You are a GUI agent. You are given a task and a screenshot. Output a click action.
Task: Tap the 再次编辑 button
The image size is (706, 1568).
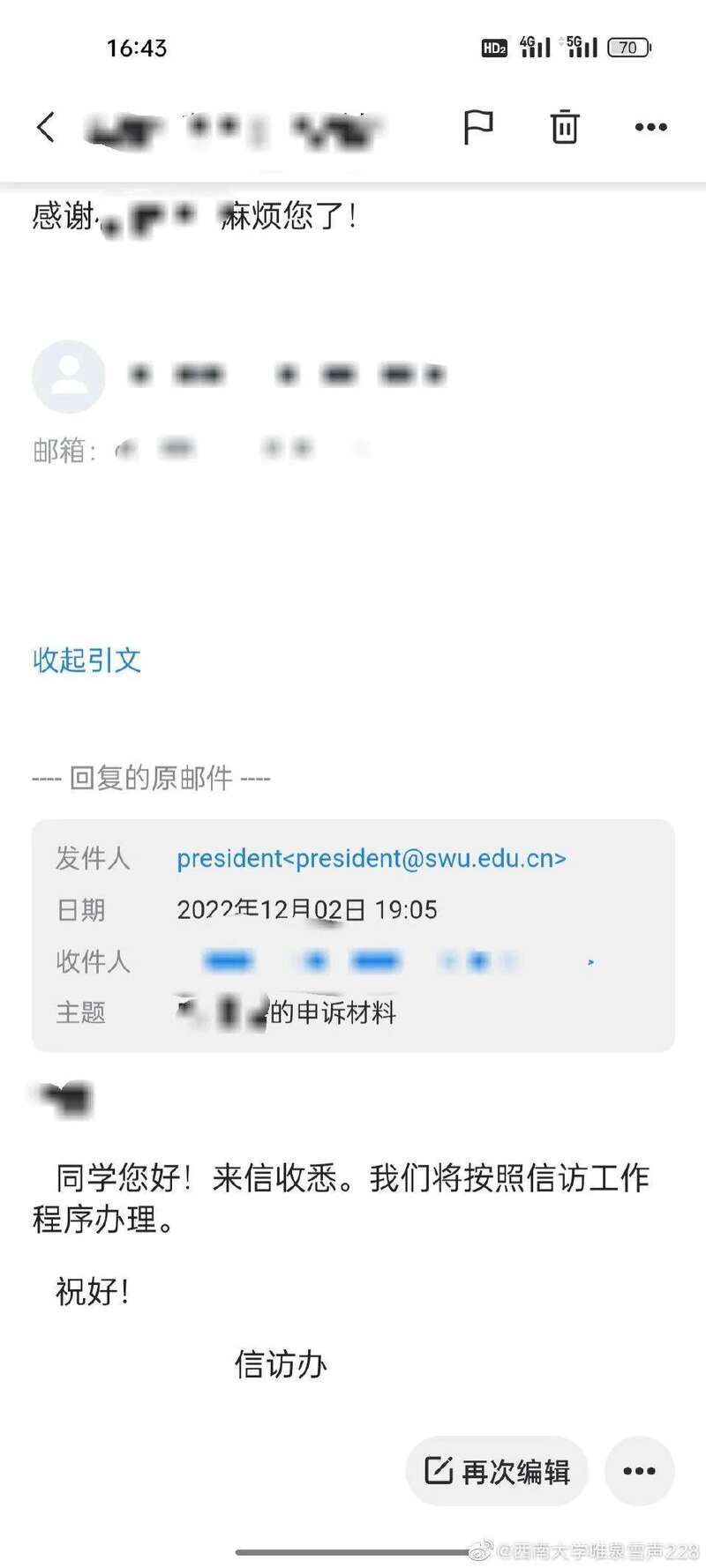click(497, 1471)
